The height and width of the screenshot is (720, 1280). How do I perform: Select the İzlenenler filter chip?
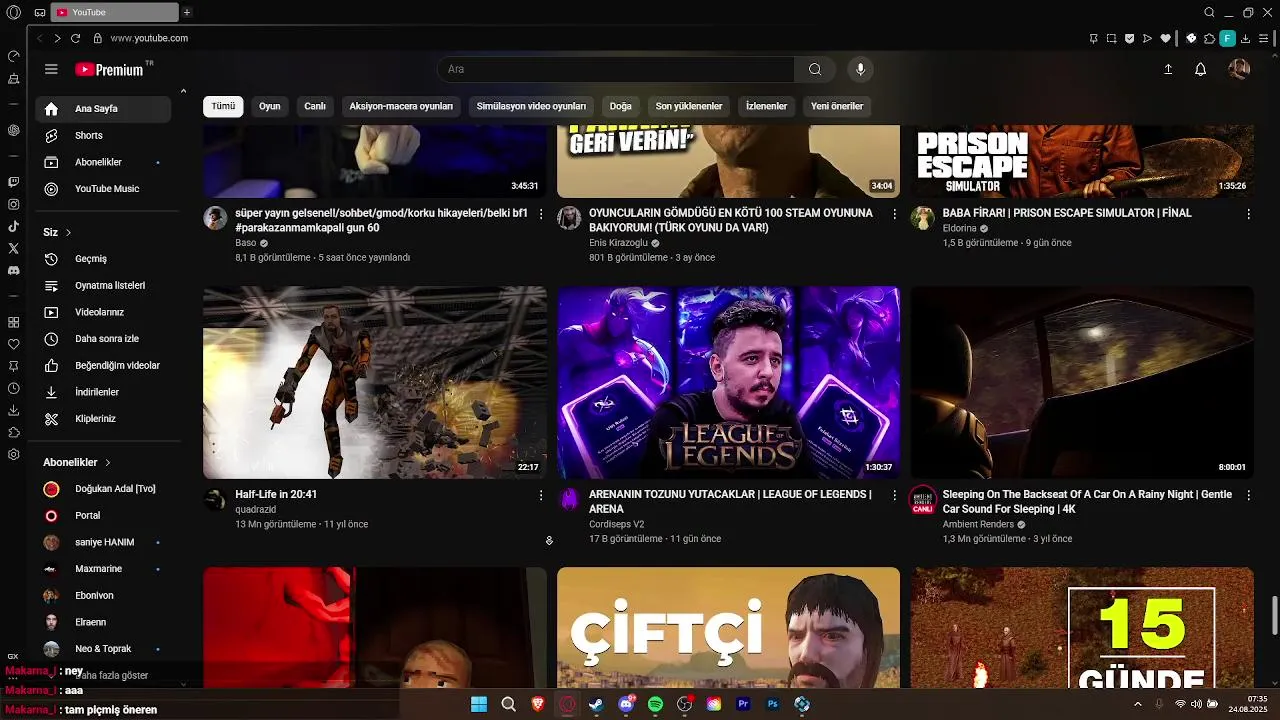(767, 106)
